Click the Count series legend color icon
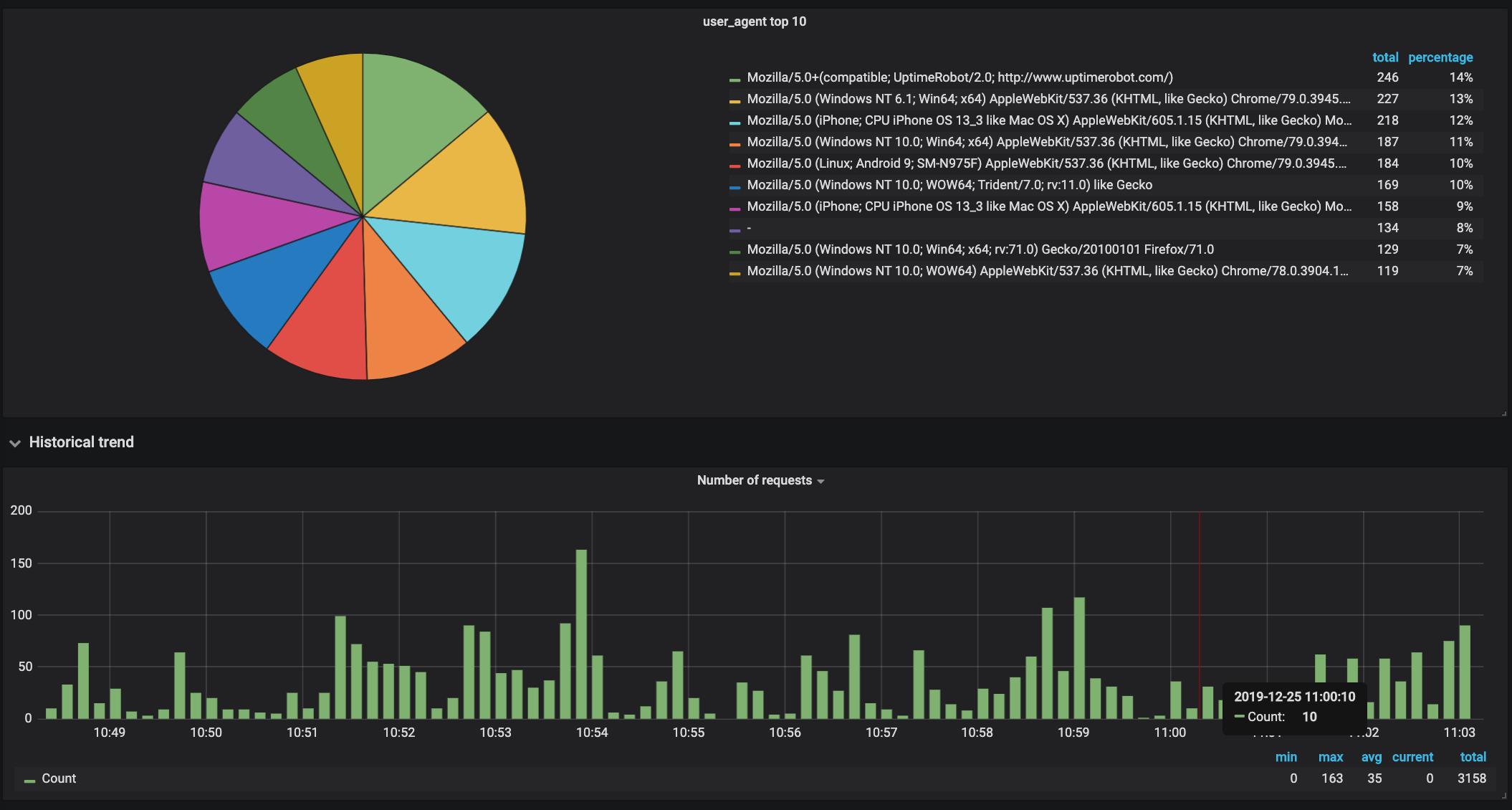Screen dimensions: 1512x810 point(29,781)
